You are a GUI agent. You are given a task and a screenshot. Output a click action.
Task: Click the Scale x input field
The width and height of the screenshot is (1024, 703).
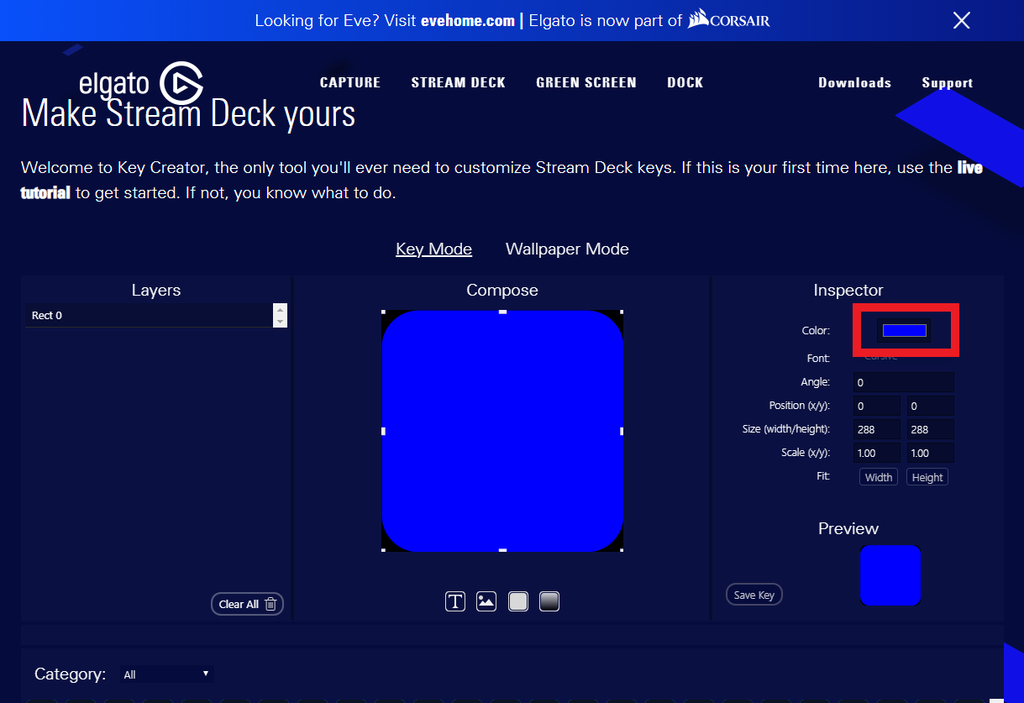click(877, 453)
